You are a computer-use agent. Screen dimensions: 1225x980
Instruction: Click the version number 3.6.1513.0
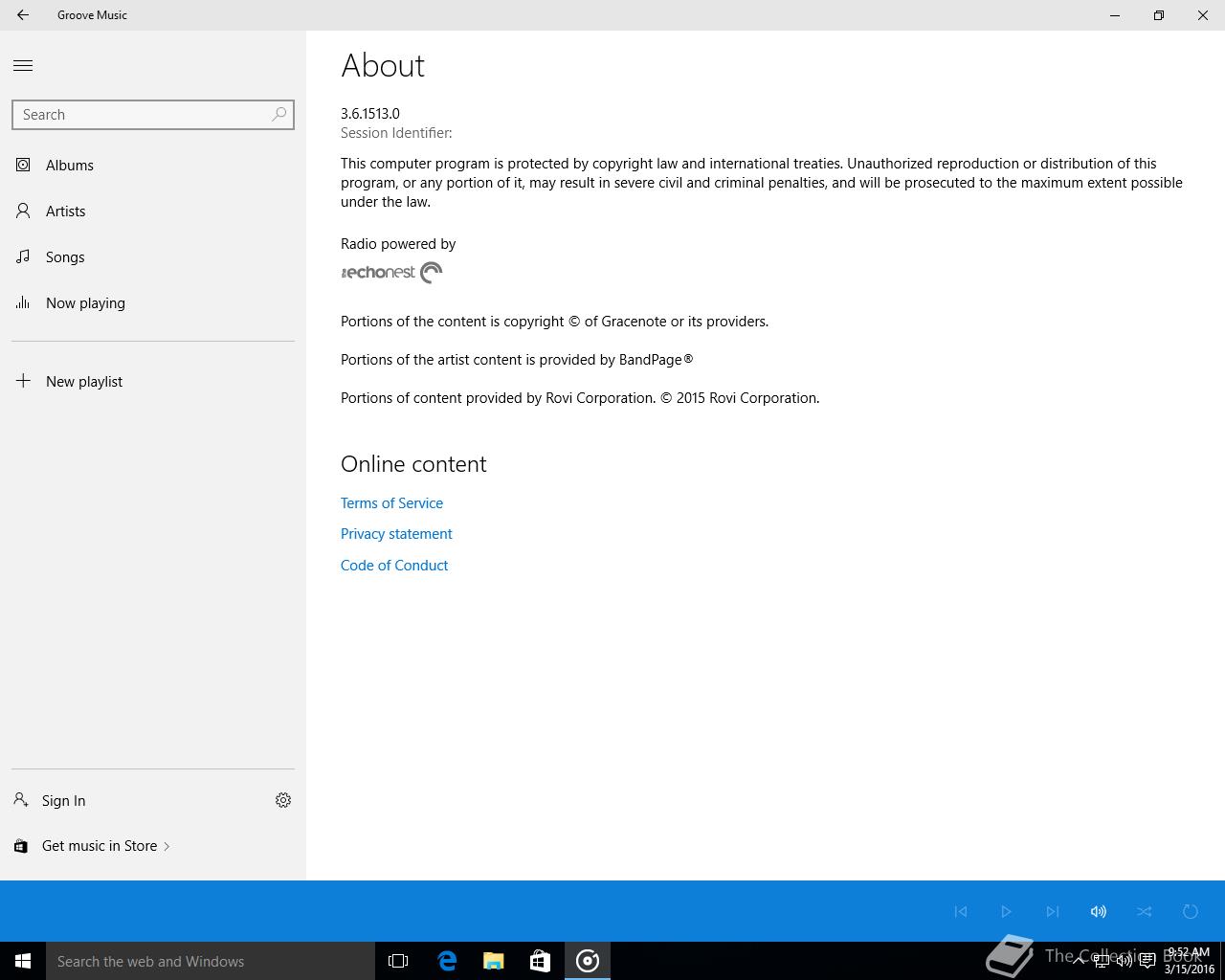point(370,113)
